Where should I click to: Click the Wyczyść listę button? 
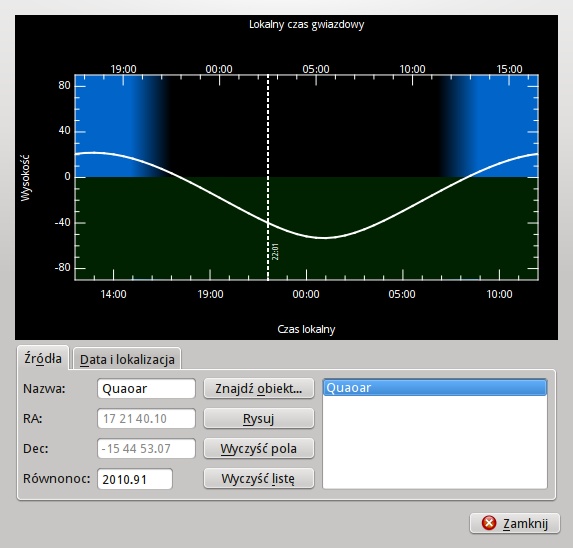pos(259,478)
